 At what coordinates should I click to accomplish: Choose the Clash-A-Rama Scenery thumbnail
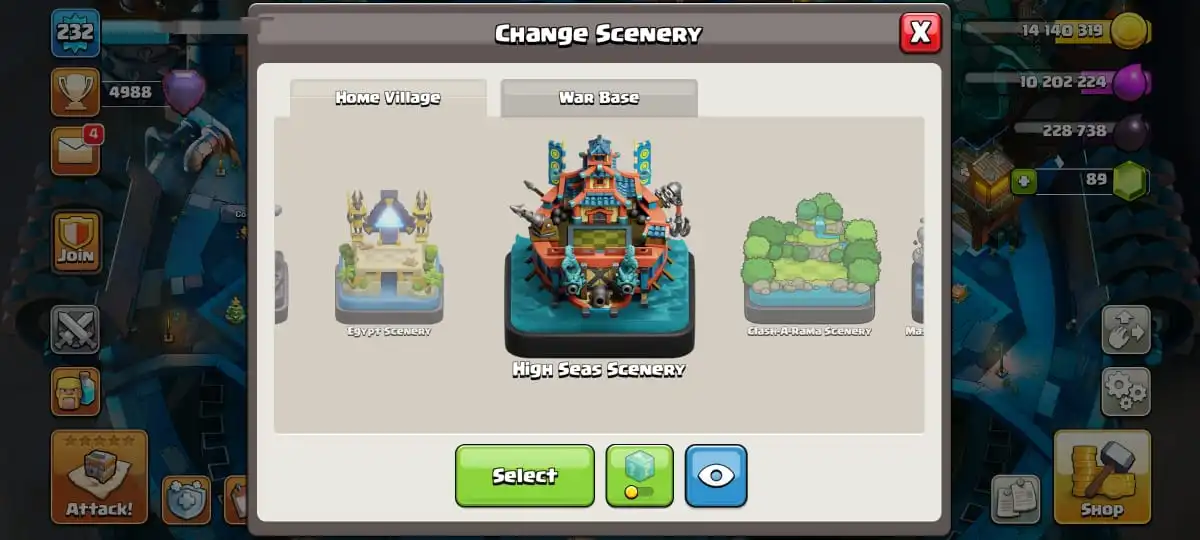(x=809, y=264)
